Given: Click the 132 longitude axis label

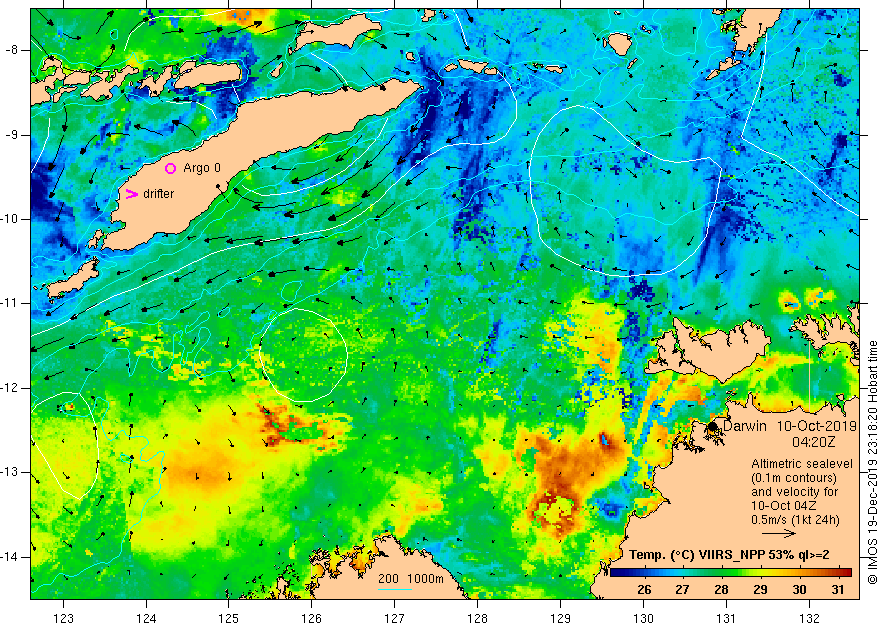Looking at the screenshot, I should (809, 618).
